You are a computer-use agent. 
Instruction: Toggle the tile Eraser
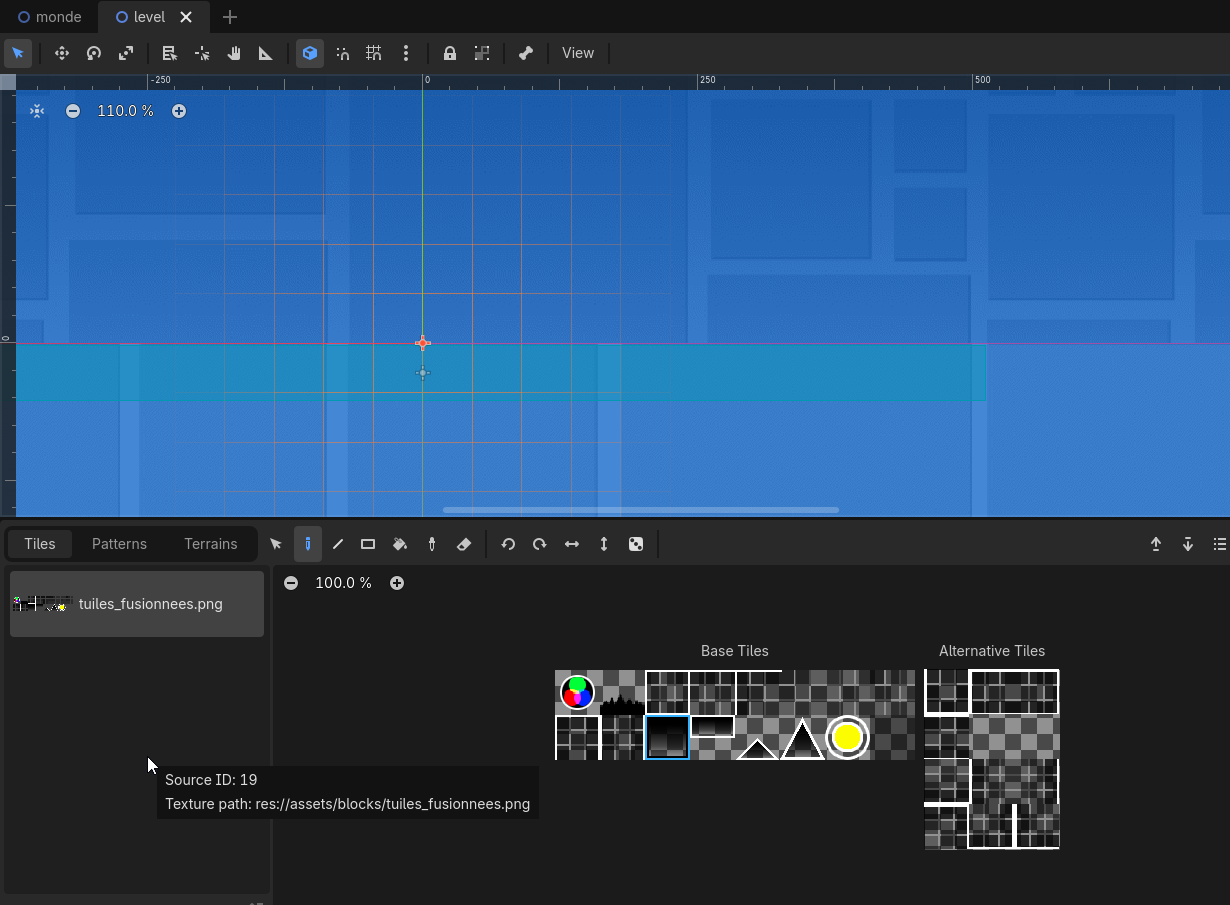[x=464, y=544]
